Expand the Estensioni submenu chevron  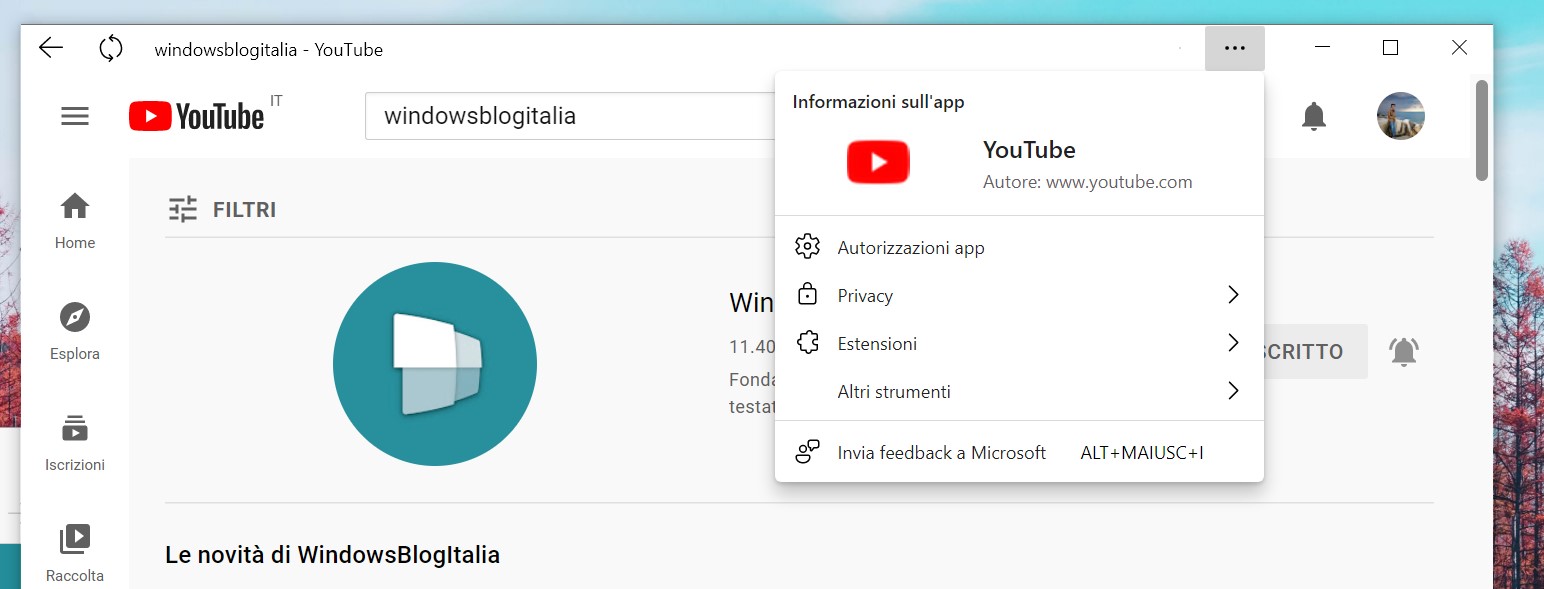[x=1233, y=343]
